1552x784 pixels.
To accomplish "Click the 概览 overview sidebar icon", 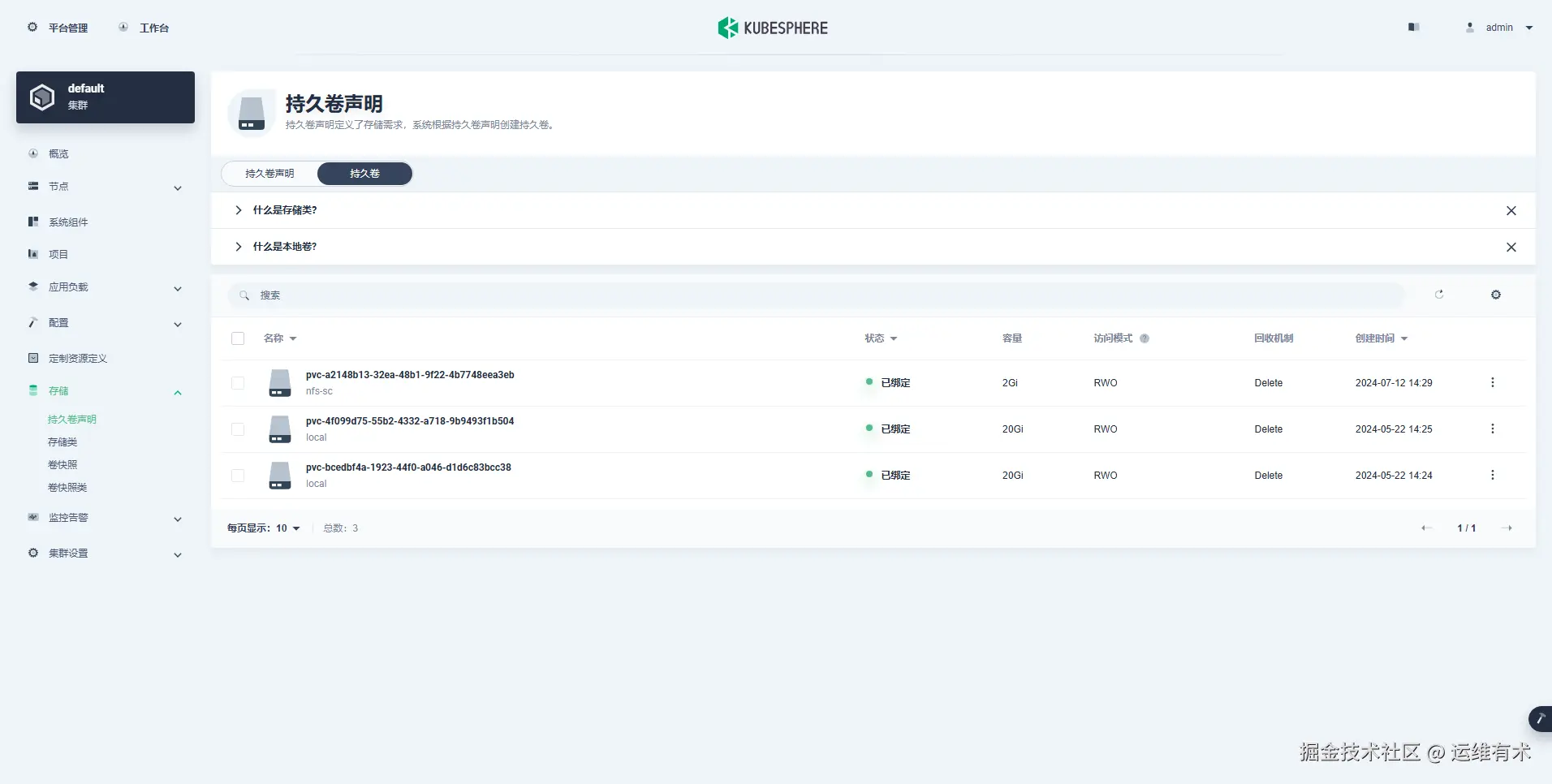I will pyautogui.click(x=33, y=153).
